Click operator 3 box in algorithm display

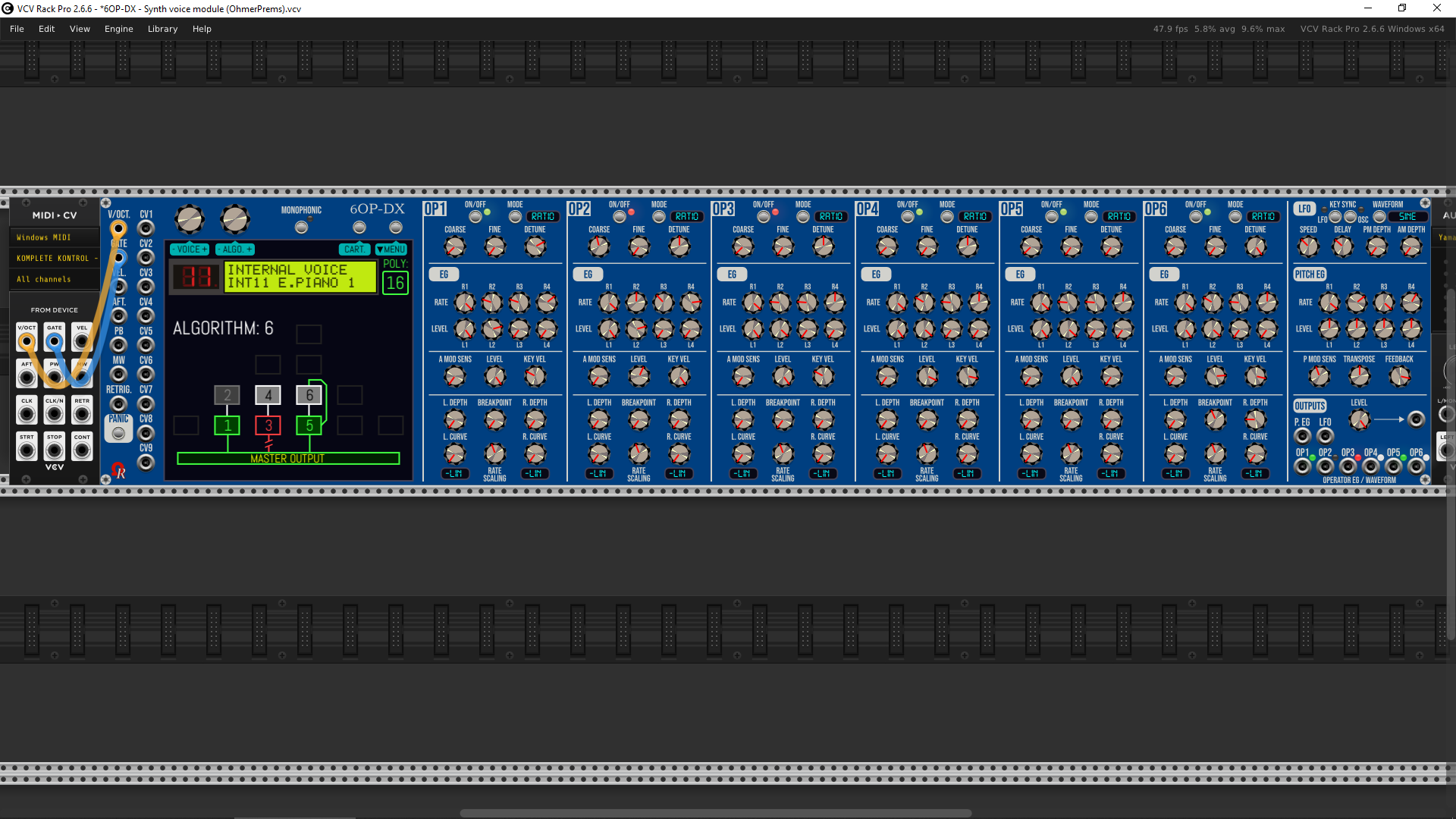click(268, 425)
